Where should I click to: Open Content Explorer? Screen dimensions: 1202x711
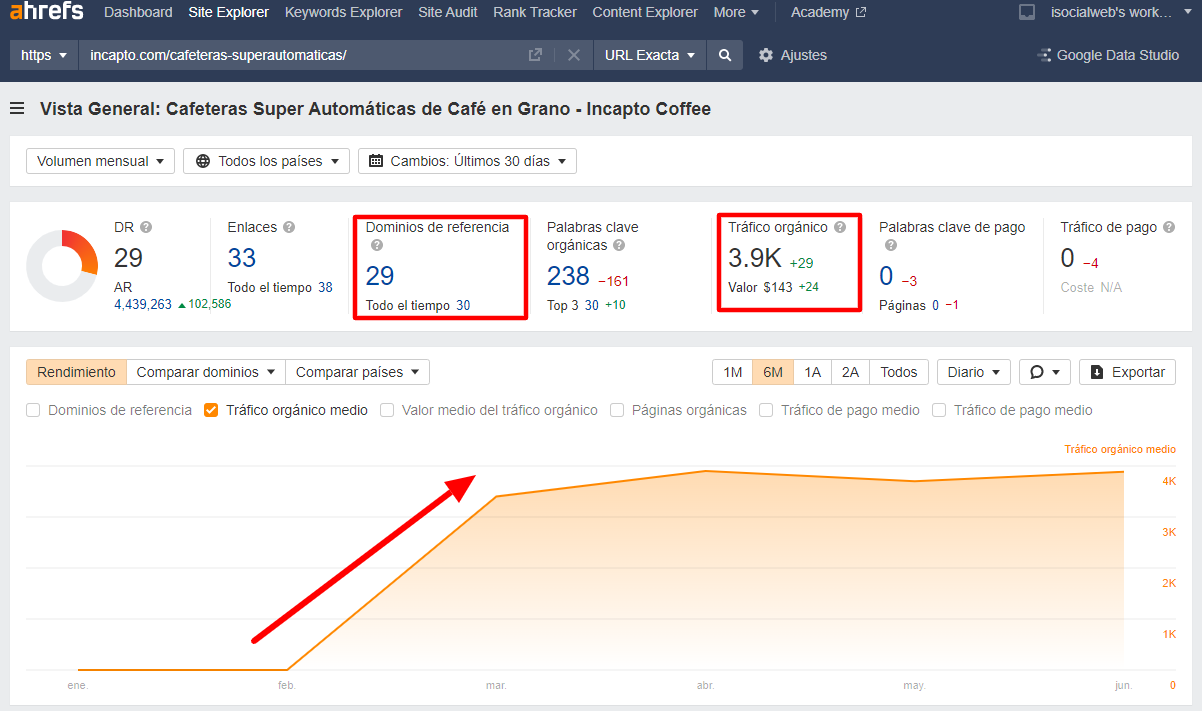tap(645, 12)
